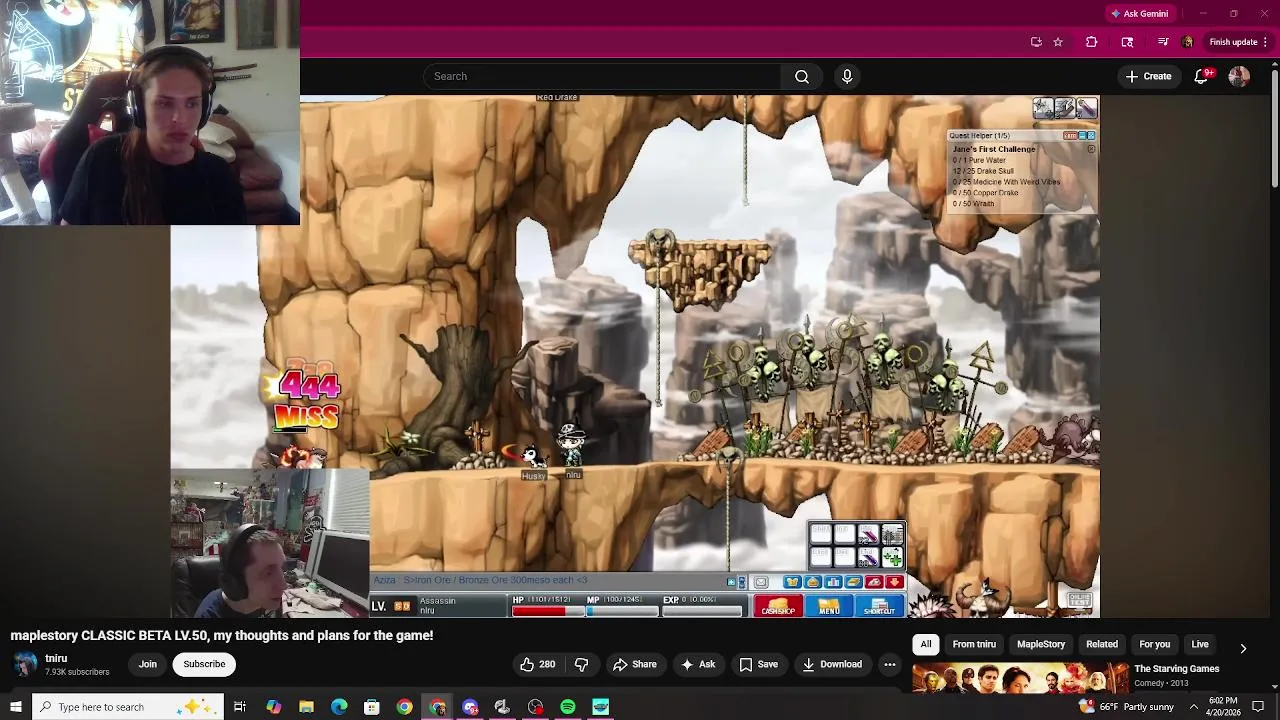The height and width of the screenshot is (720, 1280).
Task: Open YouTube notifications bell
Action: coord(1202,76)
